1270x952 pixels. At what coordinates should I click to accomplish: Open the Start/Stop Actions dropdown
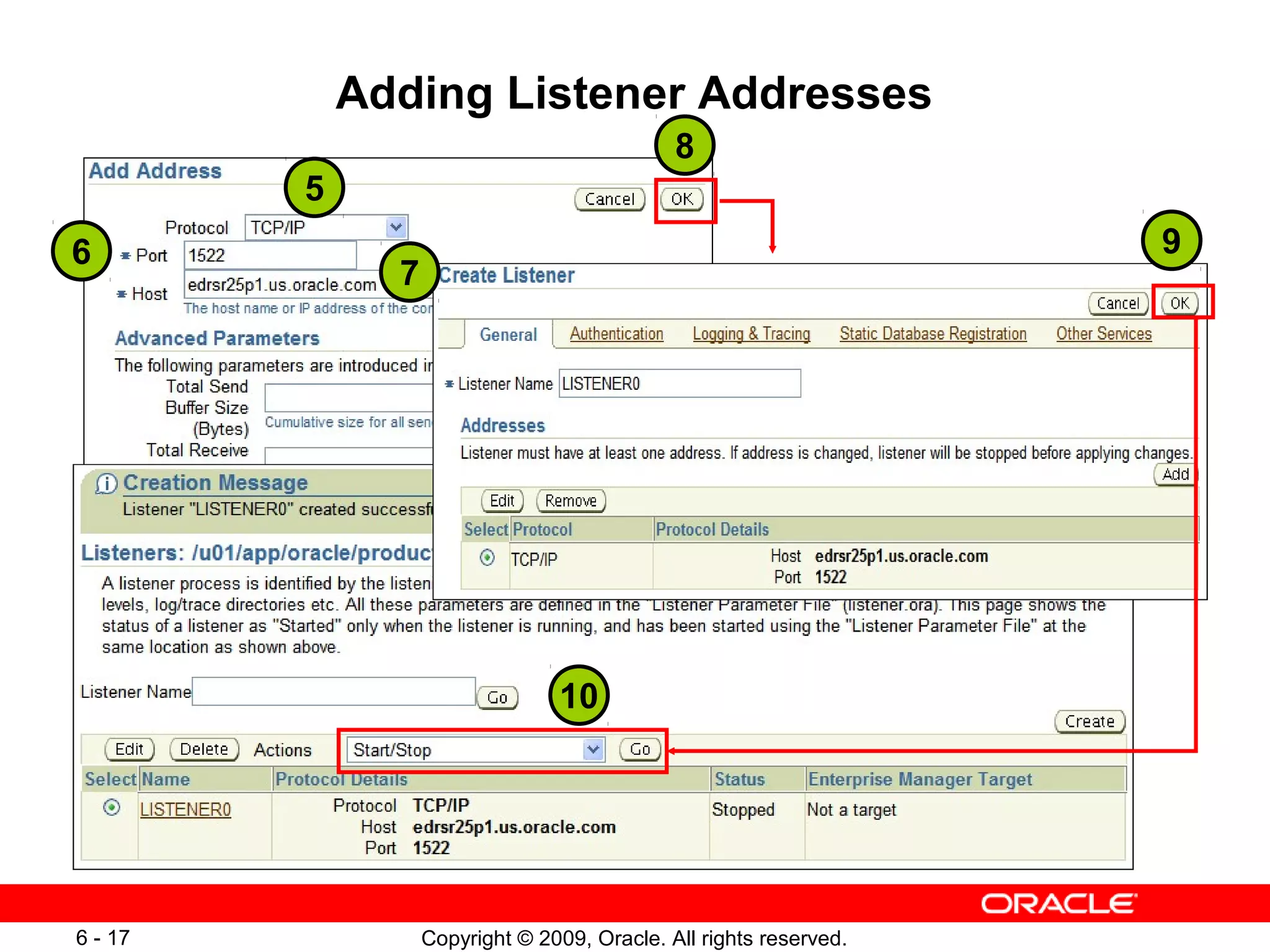pos(475,750)
